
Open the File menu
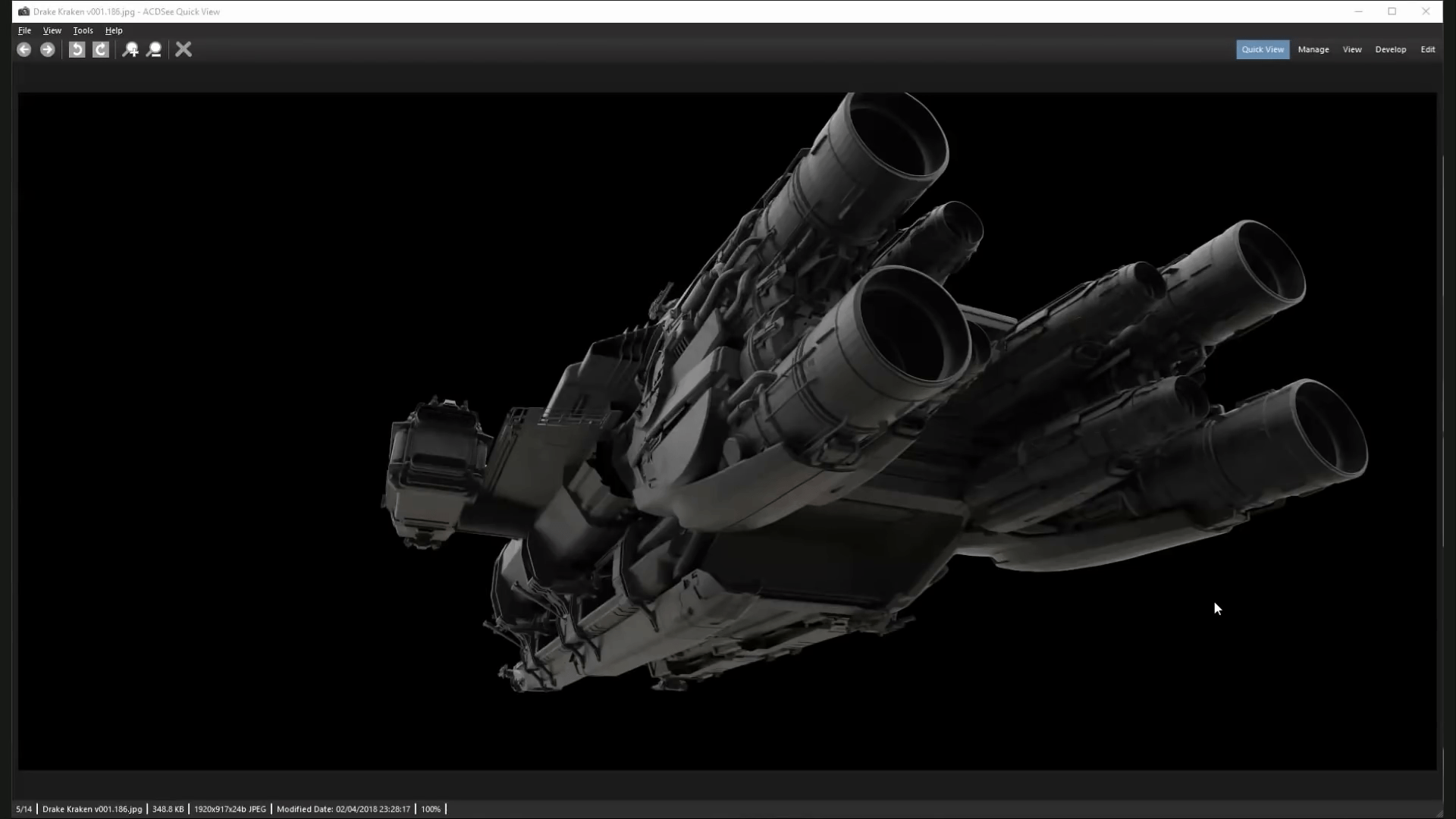pyautogui.click(x=24, y=30)
